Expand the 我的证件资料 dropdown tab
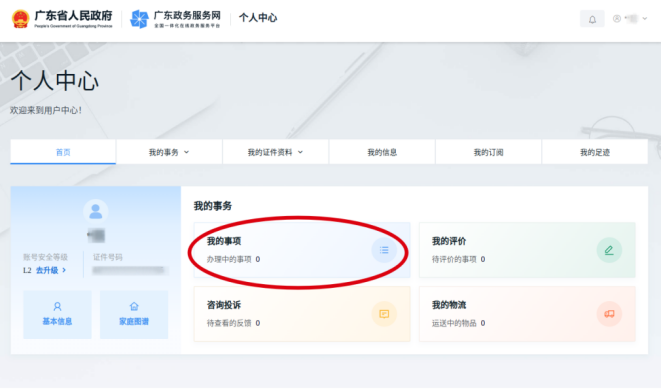This screenshot has width=661, height=391. [x=275, y=152]
